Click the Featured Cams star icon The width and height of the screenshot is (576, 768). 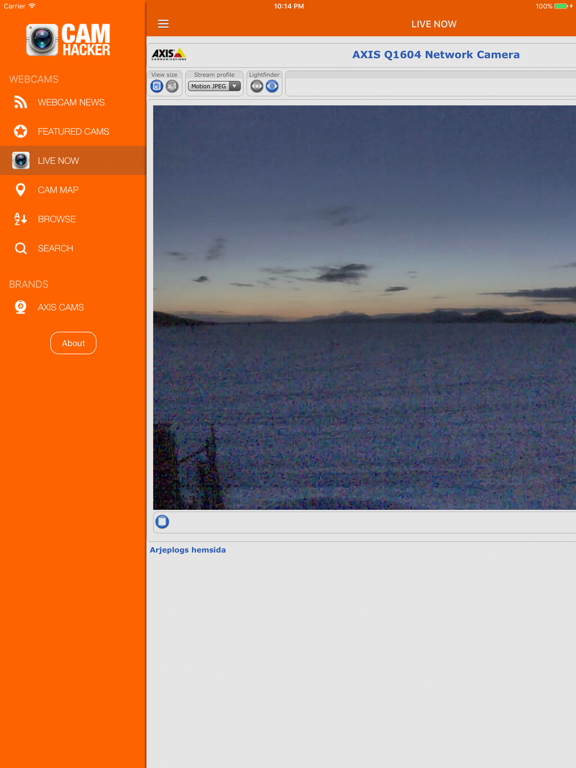(21, 131)
